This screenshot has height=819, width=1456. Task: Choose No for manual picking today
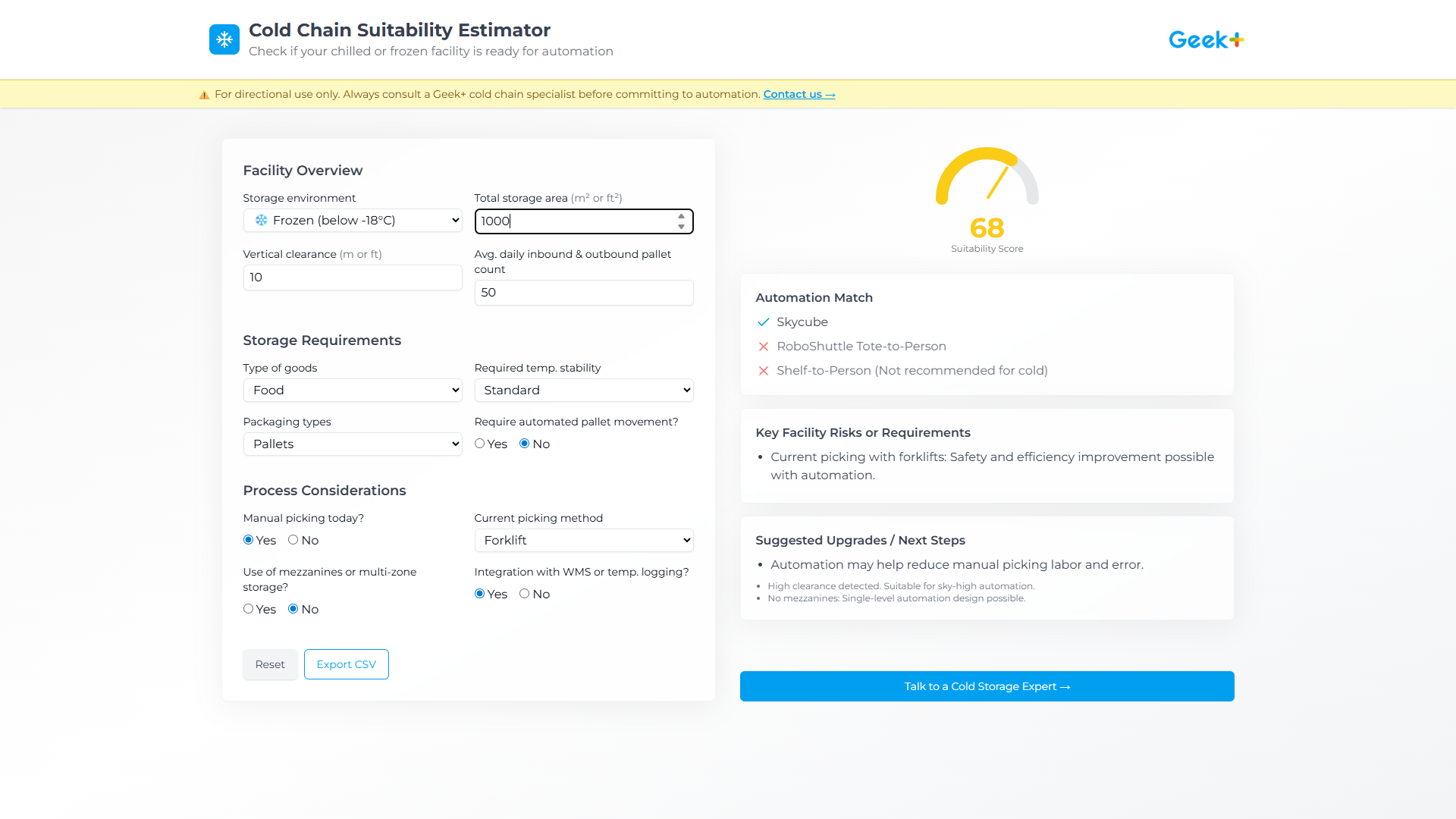[x=293, y=539]
